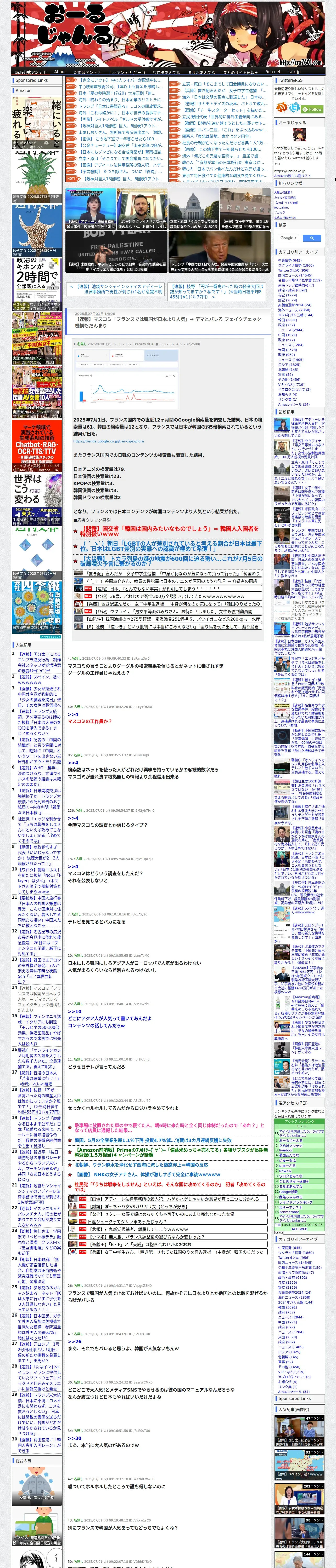Viewport: 336px width, 1568px height.
Task: Open the 立憲・原口 parliament building featured thumbnail
Action: click(x=194, y=209)
